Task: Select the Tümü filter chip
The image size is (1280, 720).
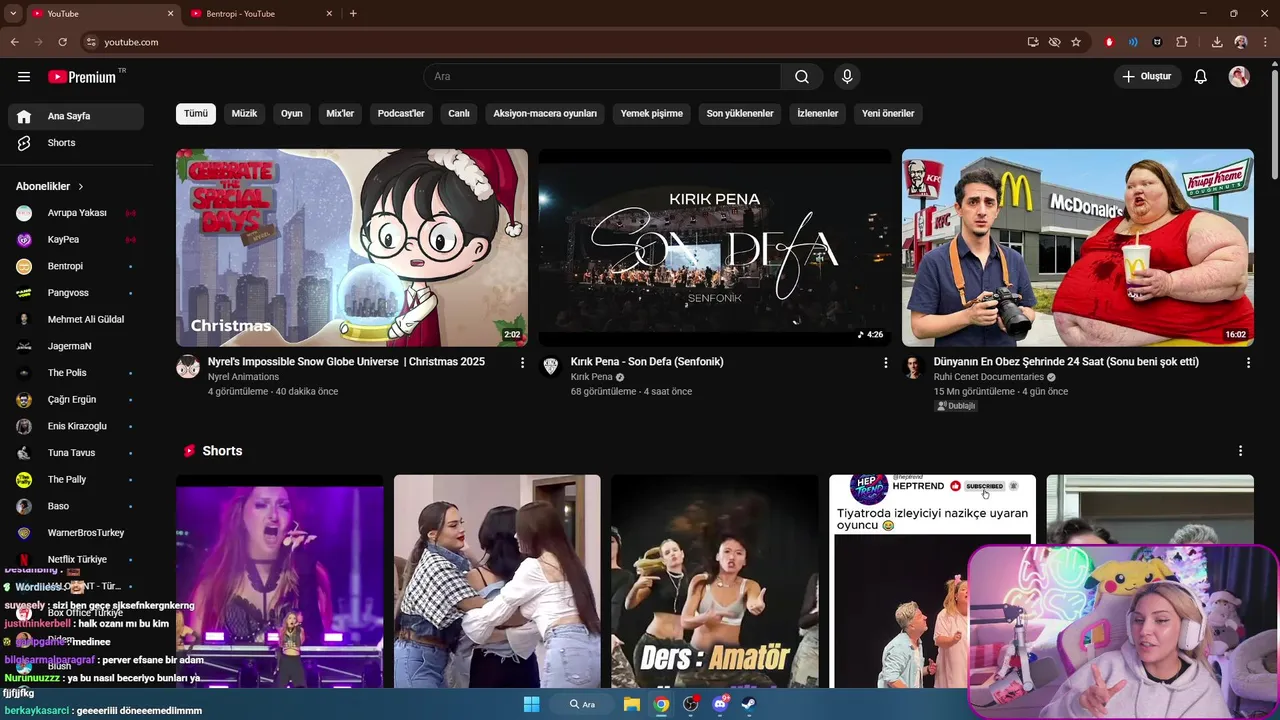Action: point(196,113)
